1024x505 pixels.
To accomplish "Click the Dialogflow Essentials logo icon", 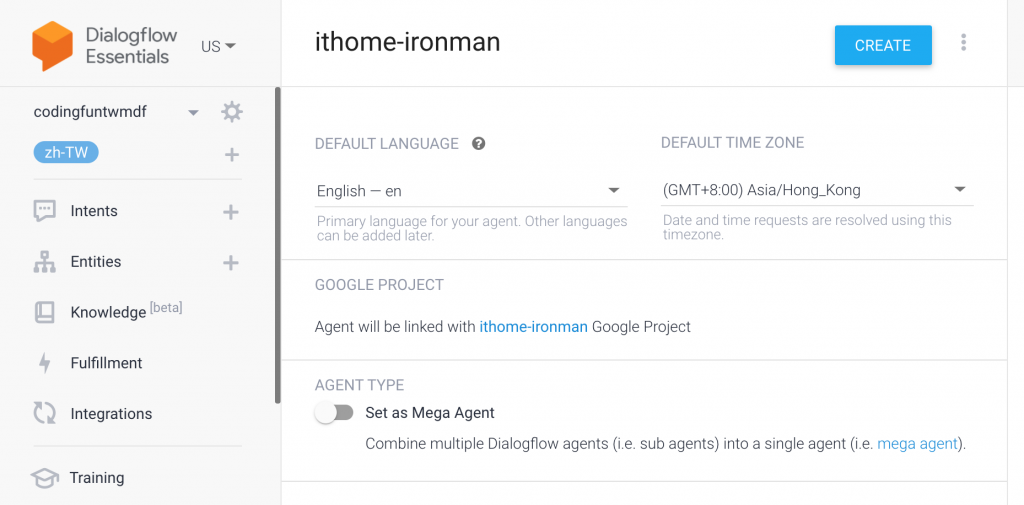I will tap(53, 46).
